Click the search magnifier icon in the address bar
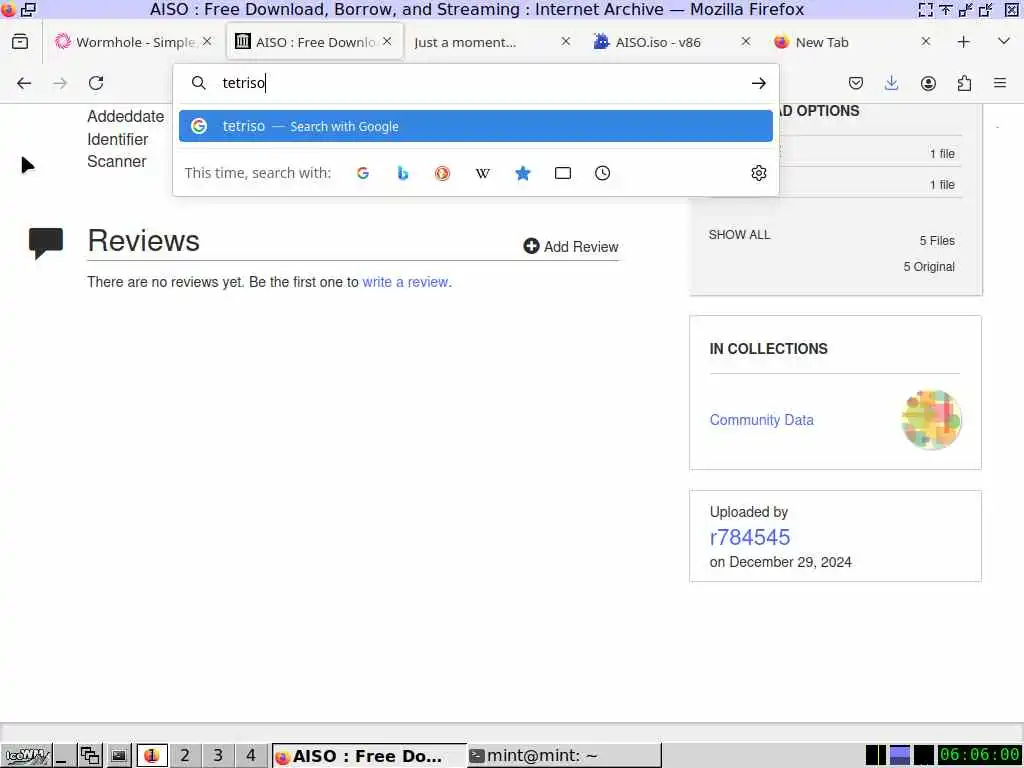1024x768 pixels. coord(199,83)
